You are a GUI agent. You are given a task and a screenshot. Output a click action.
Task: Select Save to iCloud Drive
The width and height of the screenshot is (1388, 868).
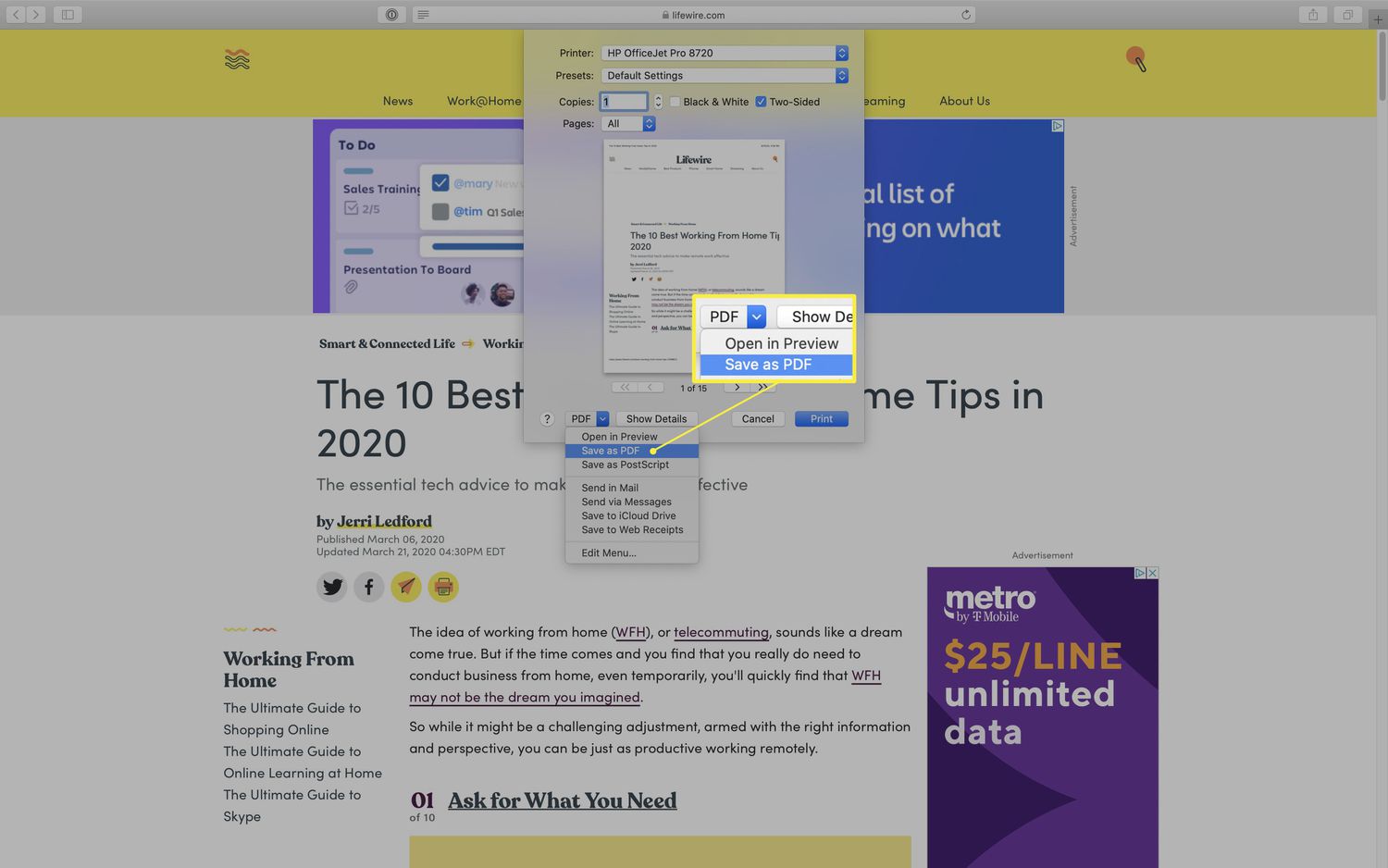632,515
